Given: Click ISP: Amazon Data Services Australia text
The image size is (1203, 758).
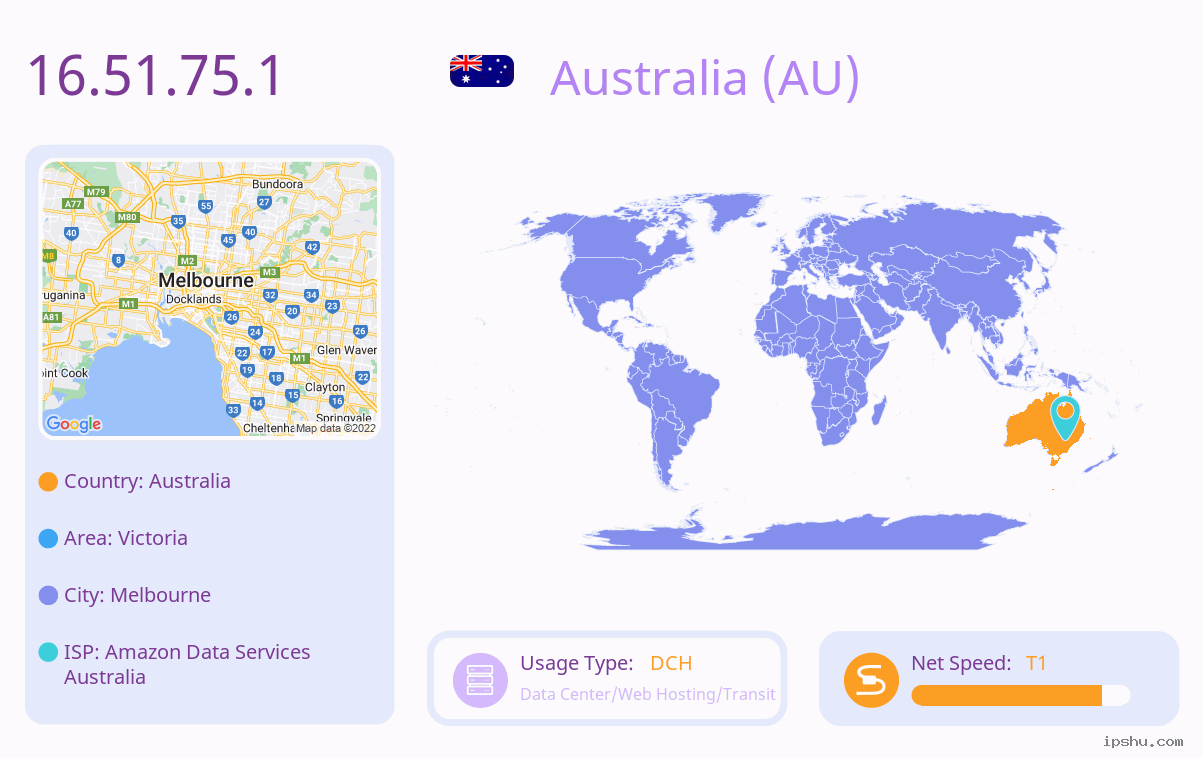Looking at the screenshot, I should click(x=187, y=665).
